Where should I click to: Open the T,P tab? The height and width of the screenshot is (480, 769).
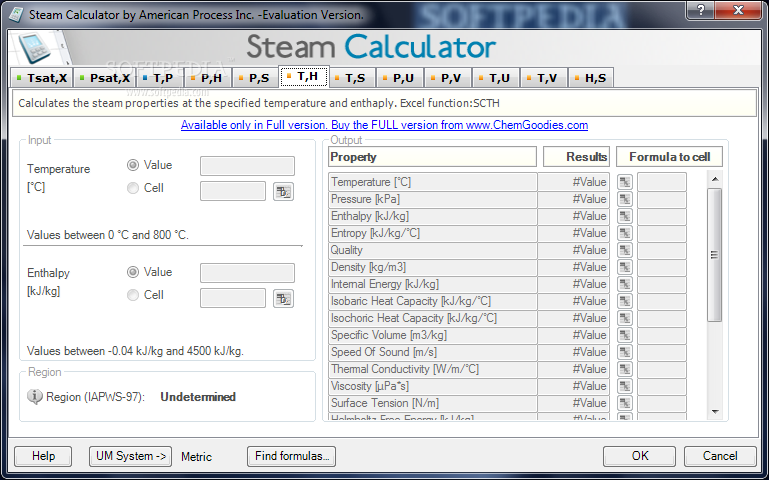[158, 78]
